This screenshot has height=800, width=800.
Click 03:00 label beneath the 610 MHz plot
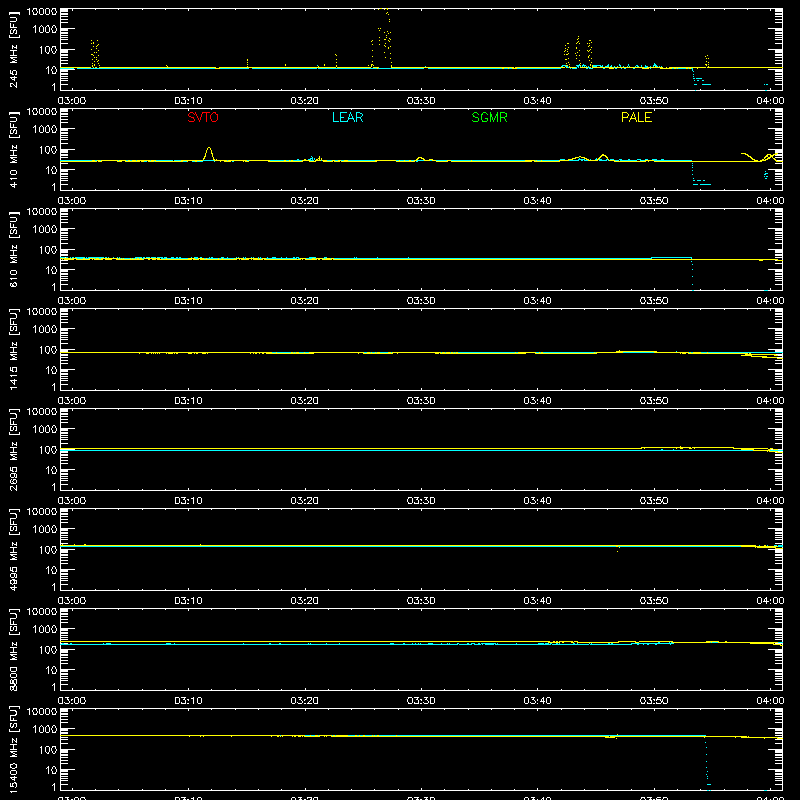[x=72, y=301]
